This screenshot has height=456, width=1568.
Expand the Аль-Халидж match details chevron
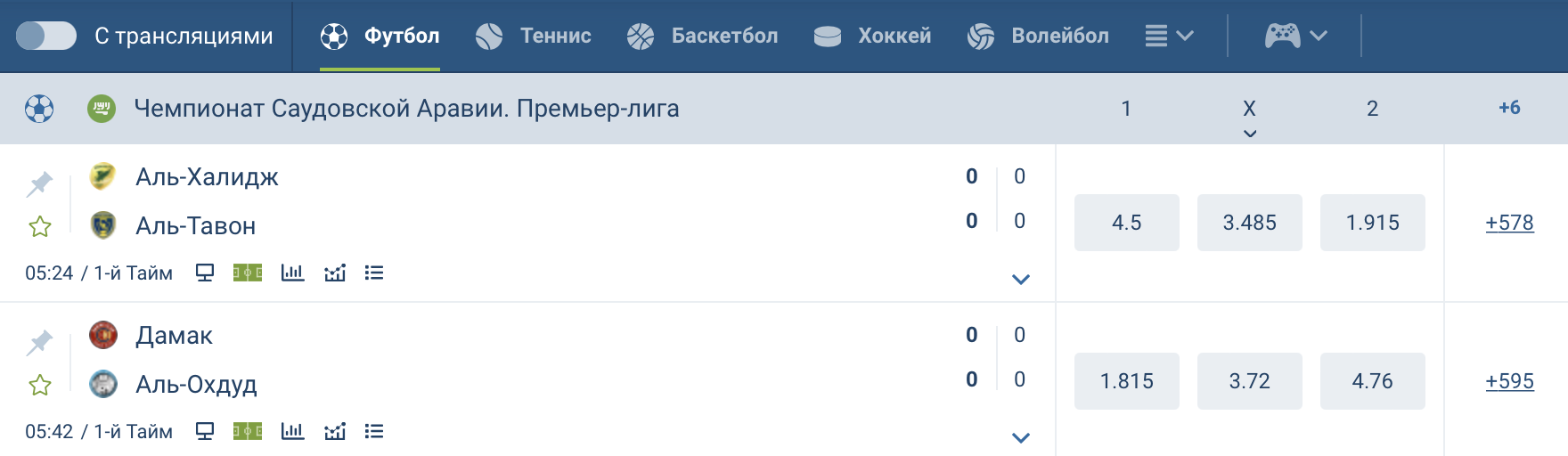(x=1021, y=280)
